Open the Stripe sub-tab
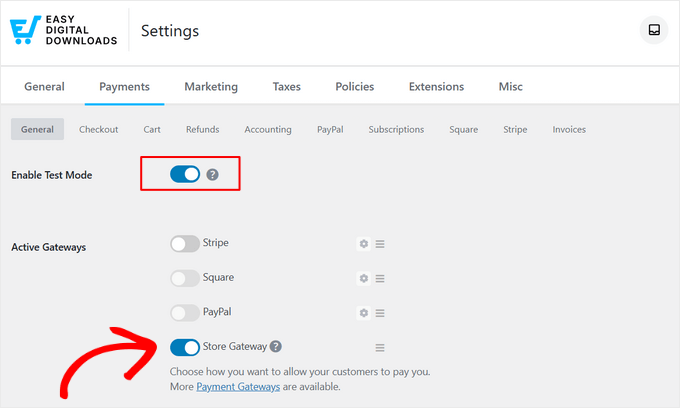The image size is (680, 408). tap(515, 129)
